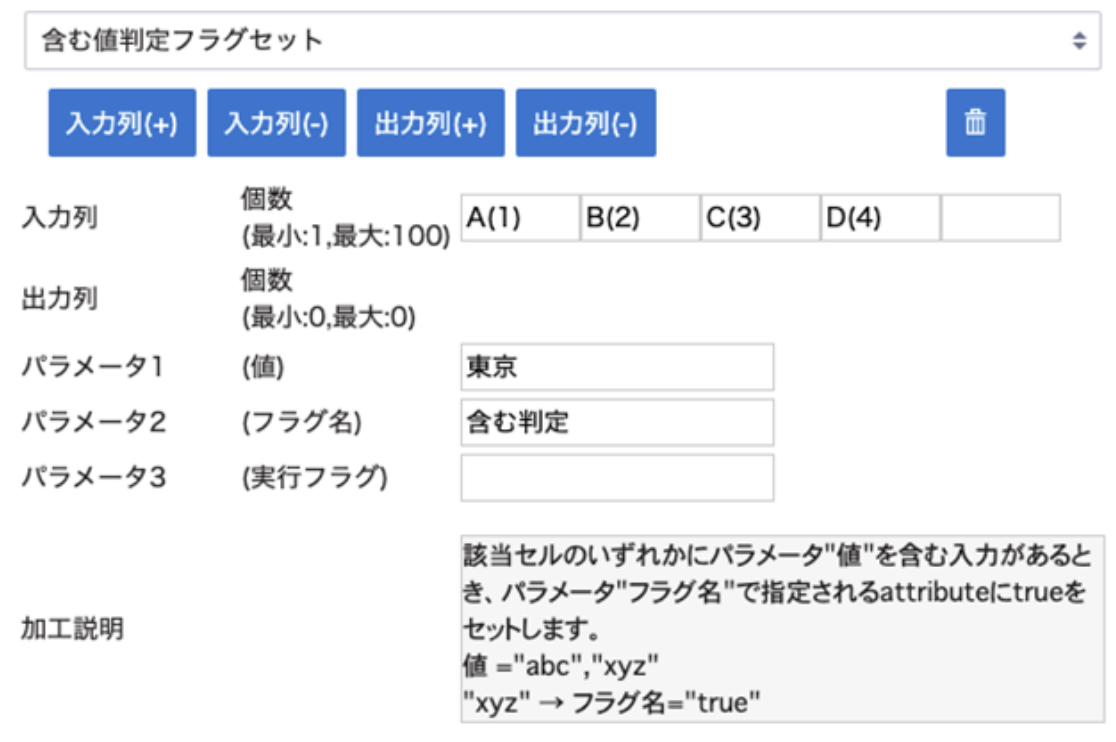Delete this step with the trash icon
The height and width of the screenshot is (742, 1116).
pos(975,123)
